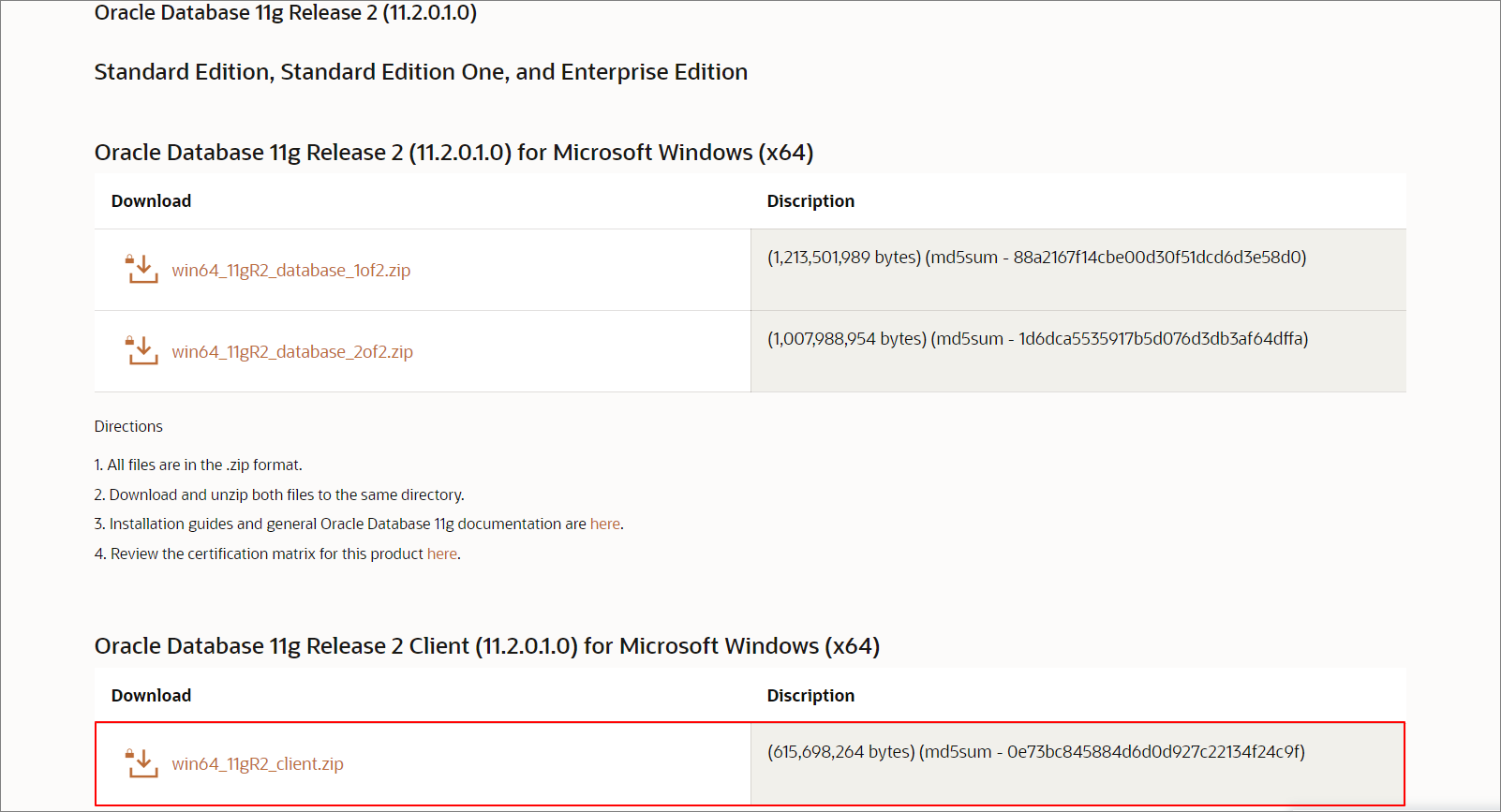
Task: Click the client table's Discription column header
Action: coord(810,696)
